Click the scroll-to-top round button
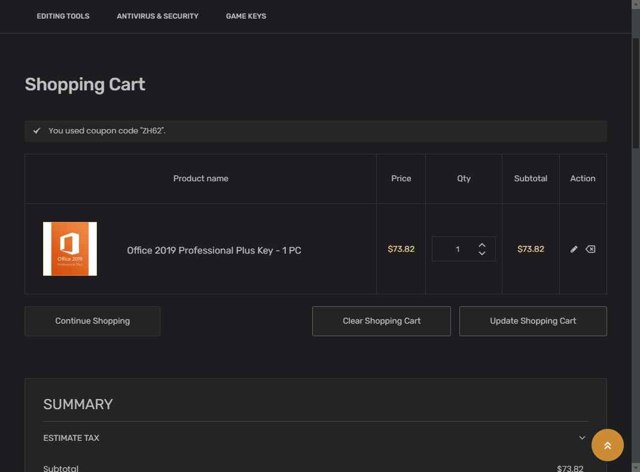 pos(607,445)
